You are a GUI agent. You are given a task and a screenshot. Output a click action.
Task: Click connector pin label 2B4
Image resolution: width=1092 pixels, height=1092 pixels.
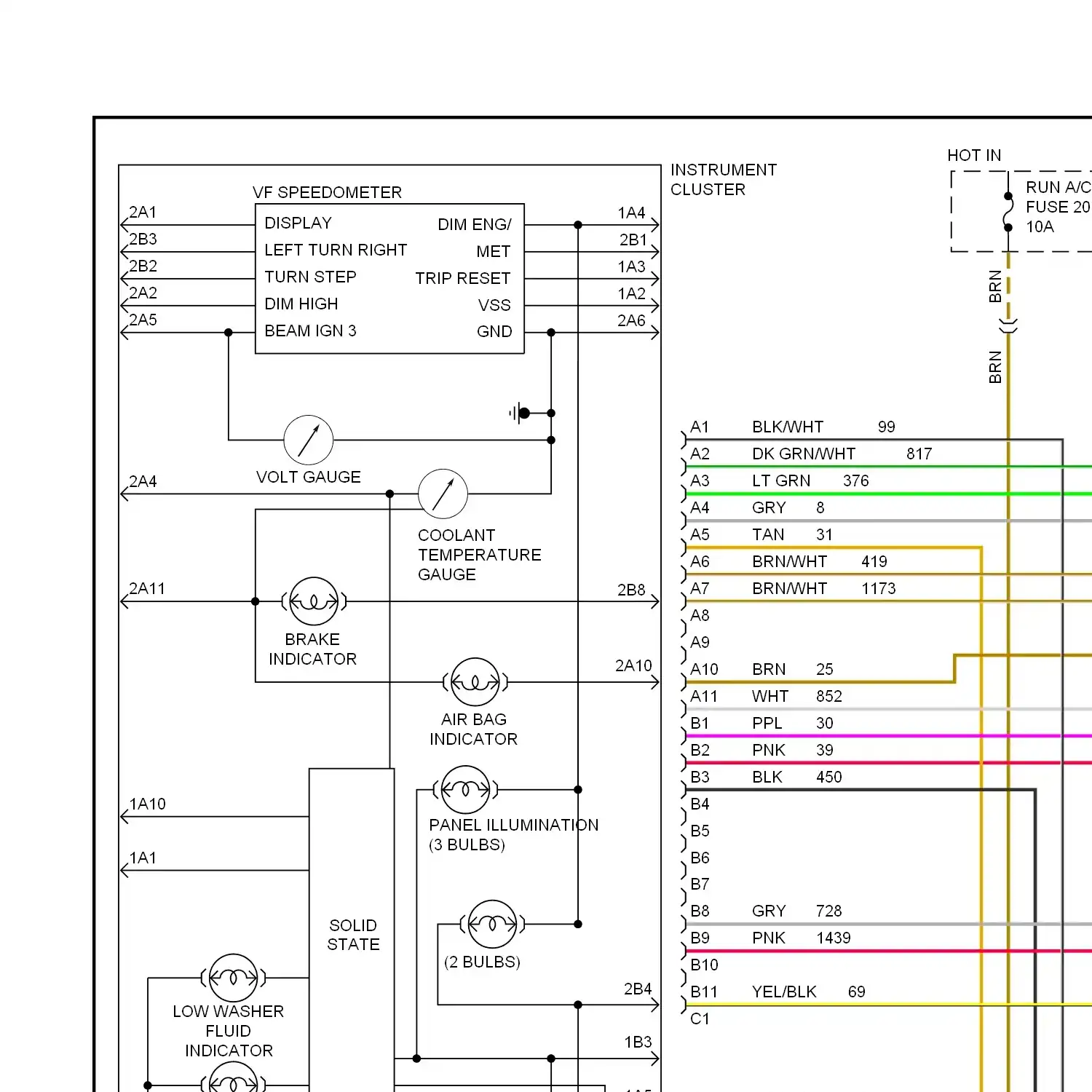pyautogui.click(x=638, y=989)
